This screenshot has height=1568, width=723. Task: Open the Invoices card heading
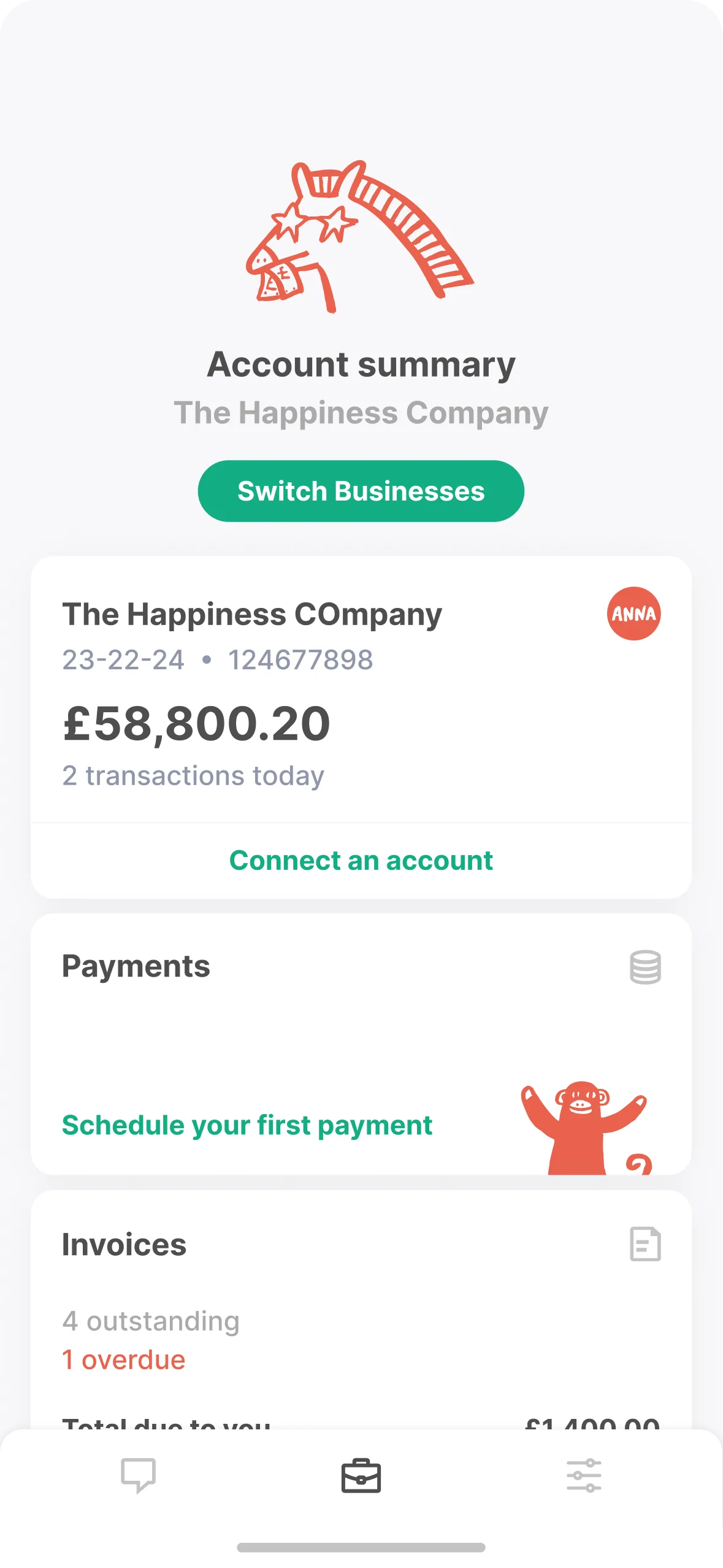[124, 1245]
